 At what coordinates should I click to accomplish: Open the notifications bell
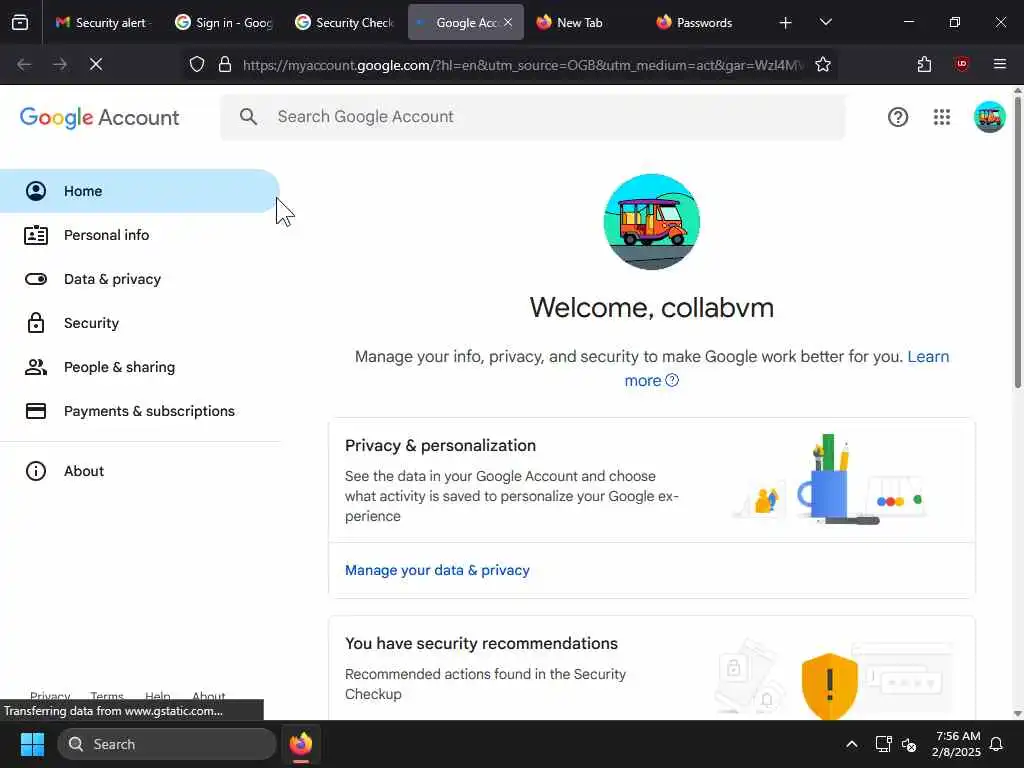pyautogui.click(x=997, y=744)
